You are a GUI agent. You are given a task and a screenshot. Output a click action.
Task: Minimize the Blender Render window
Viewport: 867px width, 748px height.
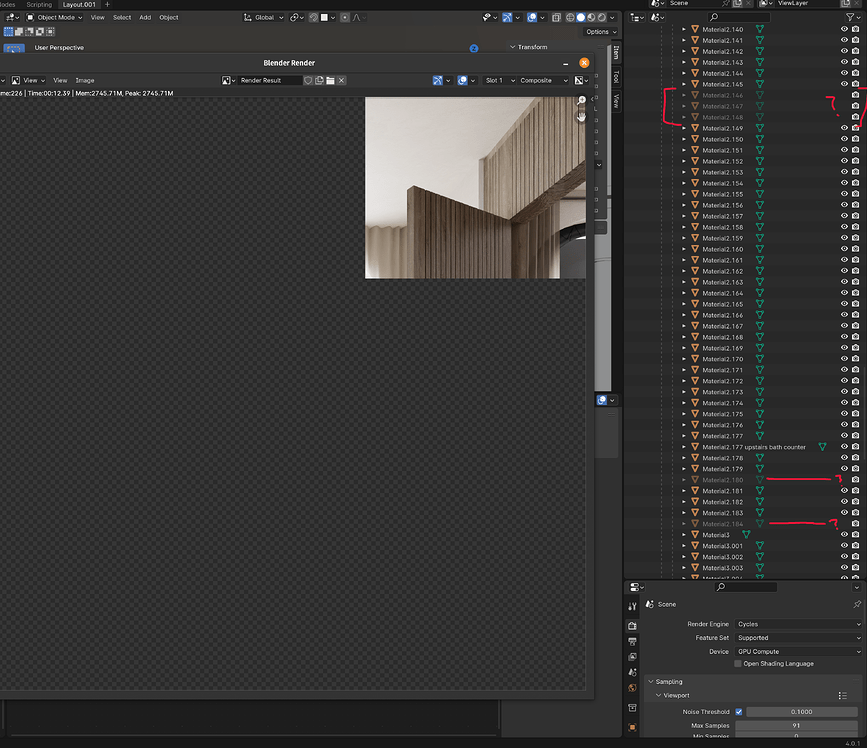(x=566, y=63)
